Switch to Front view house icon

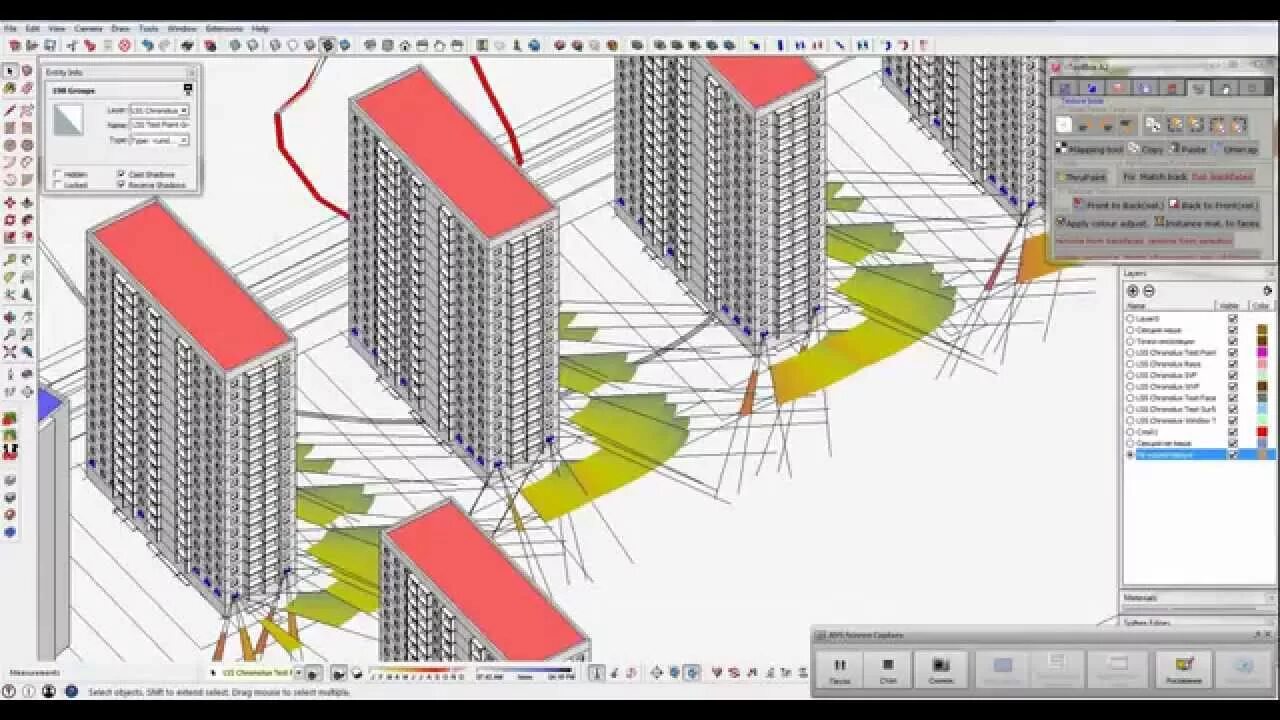pyautogui.click(x=404, y=45)
